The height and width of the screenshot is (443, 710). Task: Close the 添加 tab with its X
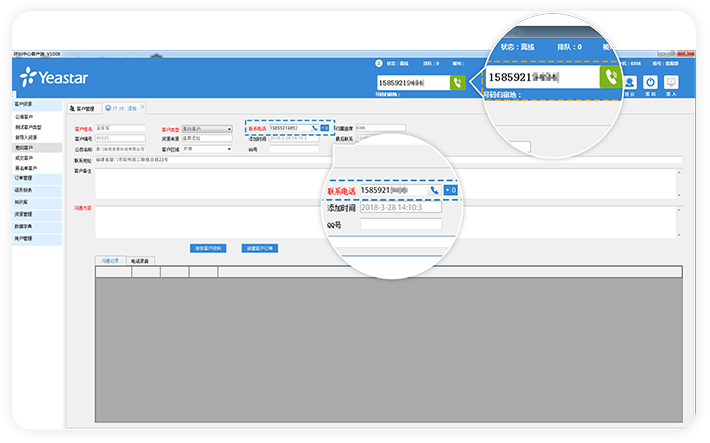click(x=142, y=107)
